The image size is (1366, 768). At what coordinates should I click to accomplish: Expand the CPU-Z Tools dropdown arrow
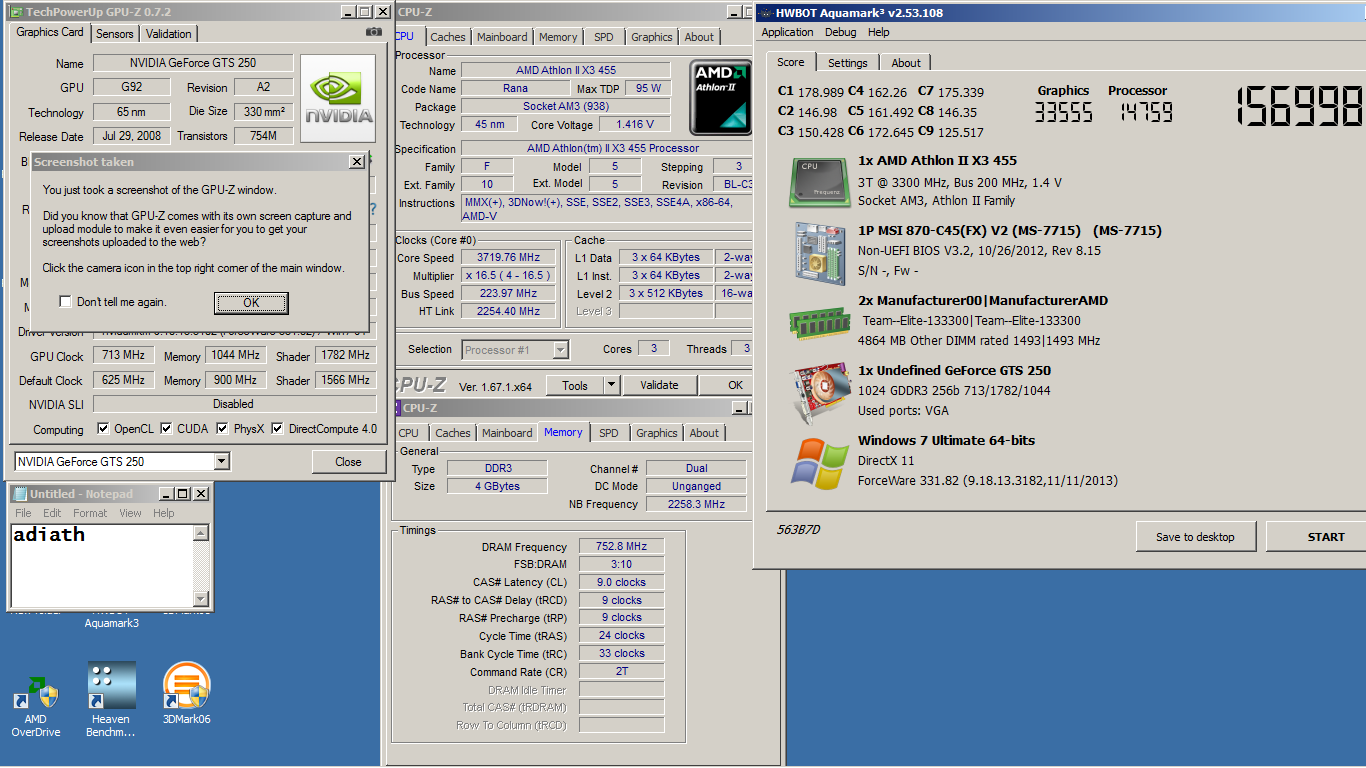(x=612, y=385)
